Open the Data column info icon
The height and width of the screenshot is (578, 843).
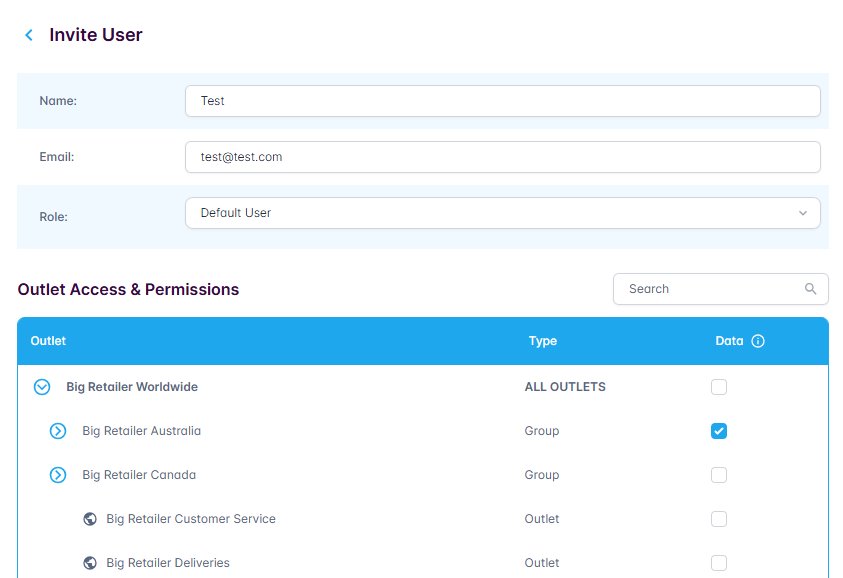tap(758, 341)
